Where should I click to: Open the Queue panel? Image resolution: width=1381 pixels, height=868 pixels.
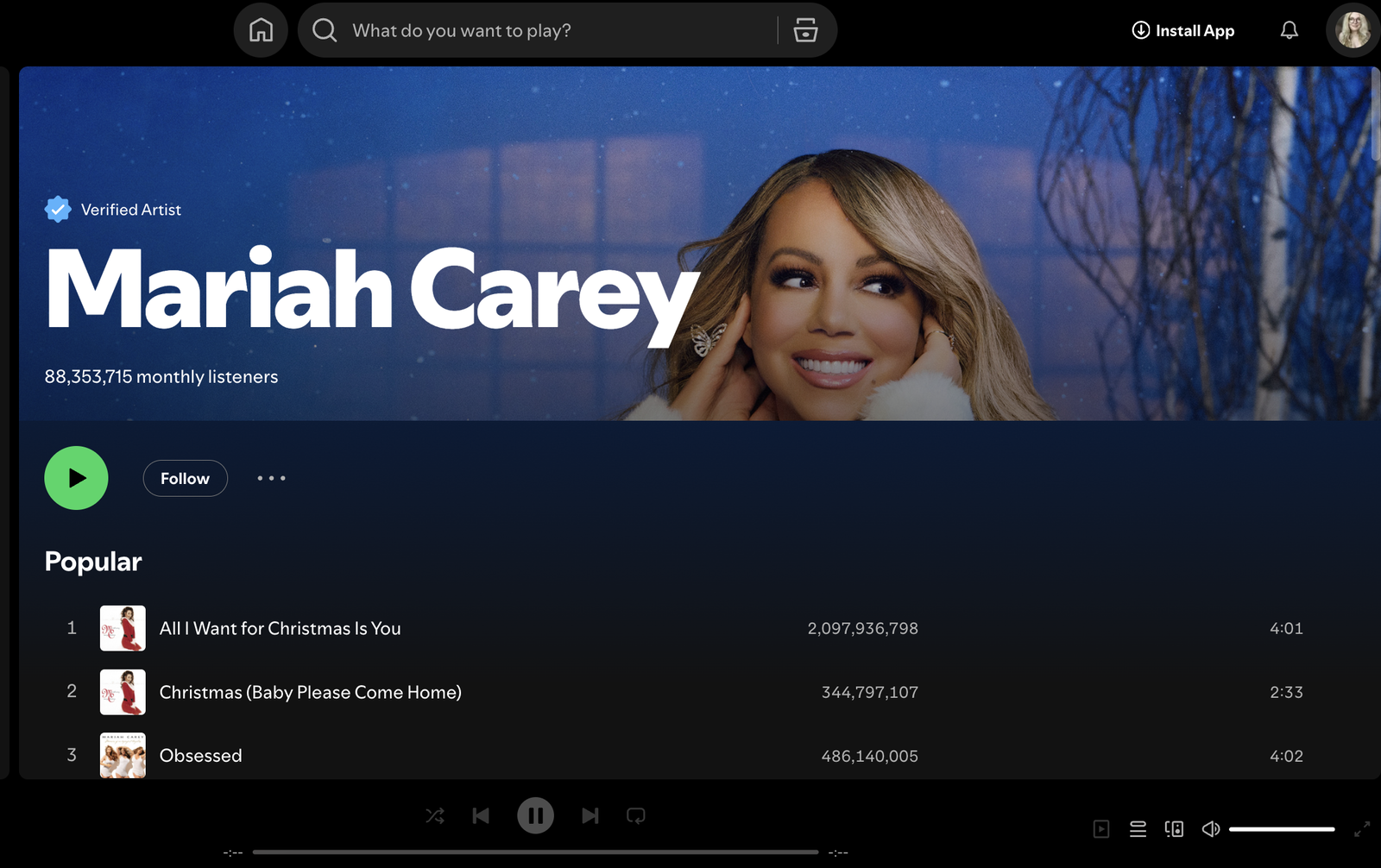(x=1138, y=828)
